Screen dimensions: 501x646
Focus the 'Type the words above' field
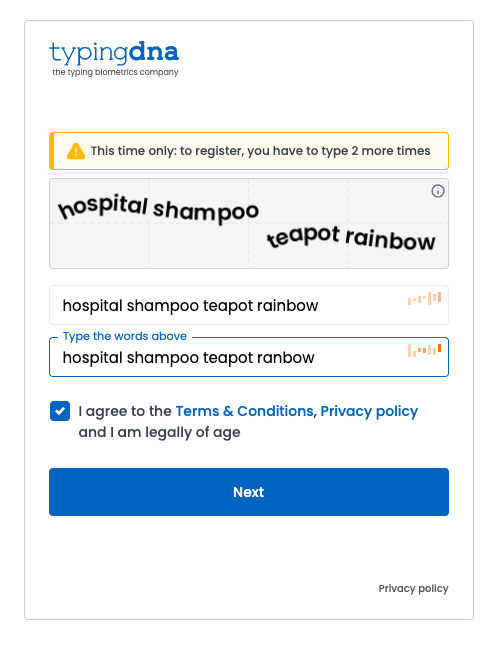249,357
